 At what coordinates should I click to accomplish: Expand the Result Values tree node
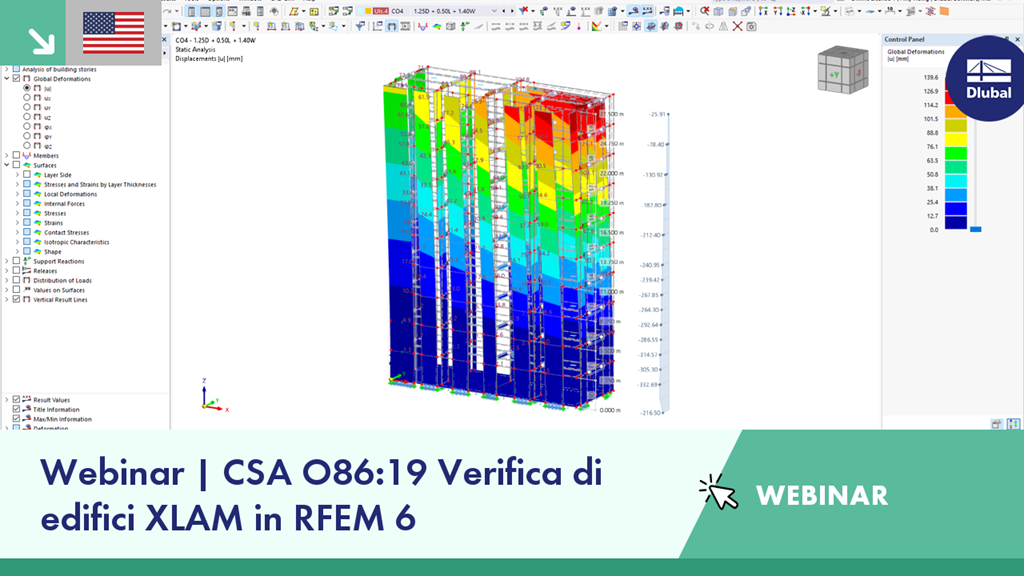(x=7, y=400)
